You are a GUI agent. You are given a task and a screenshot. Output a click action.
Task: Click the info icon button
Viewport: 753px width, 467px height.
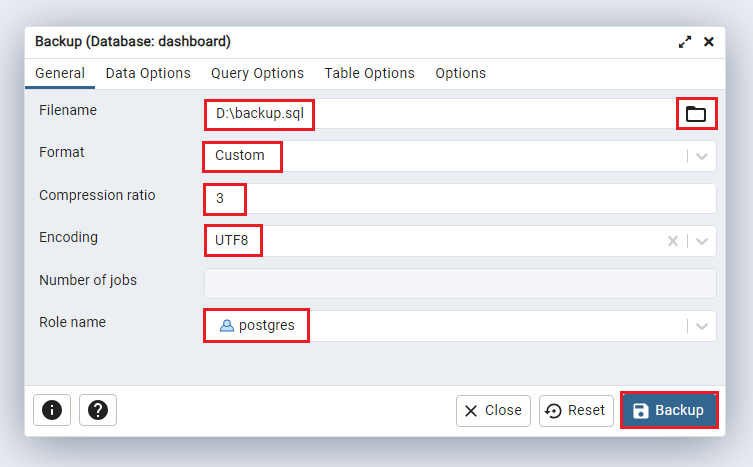[51, 410]
